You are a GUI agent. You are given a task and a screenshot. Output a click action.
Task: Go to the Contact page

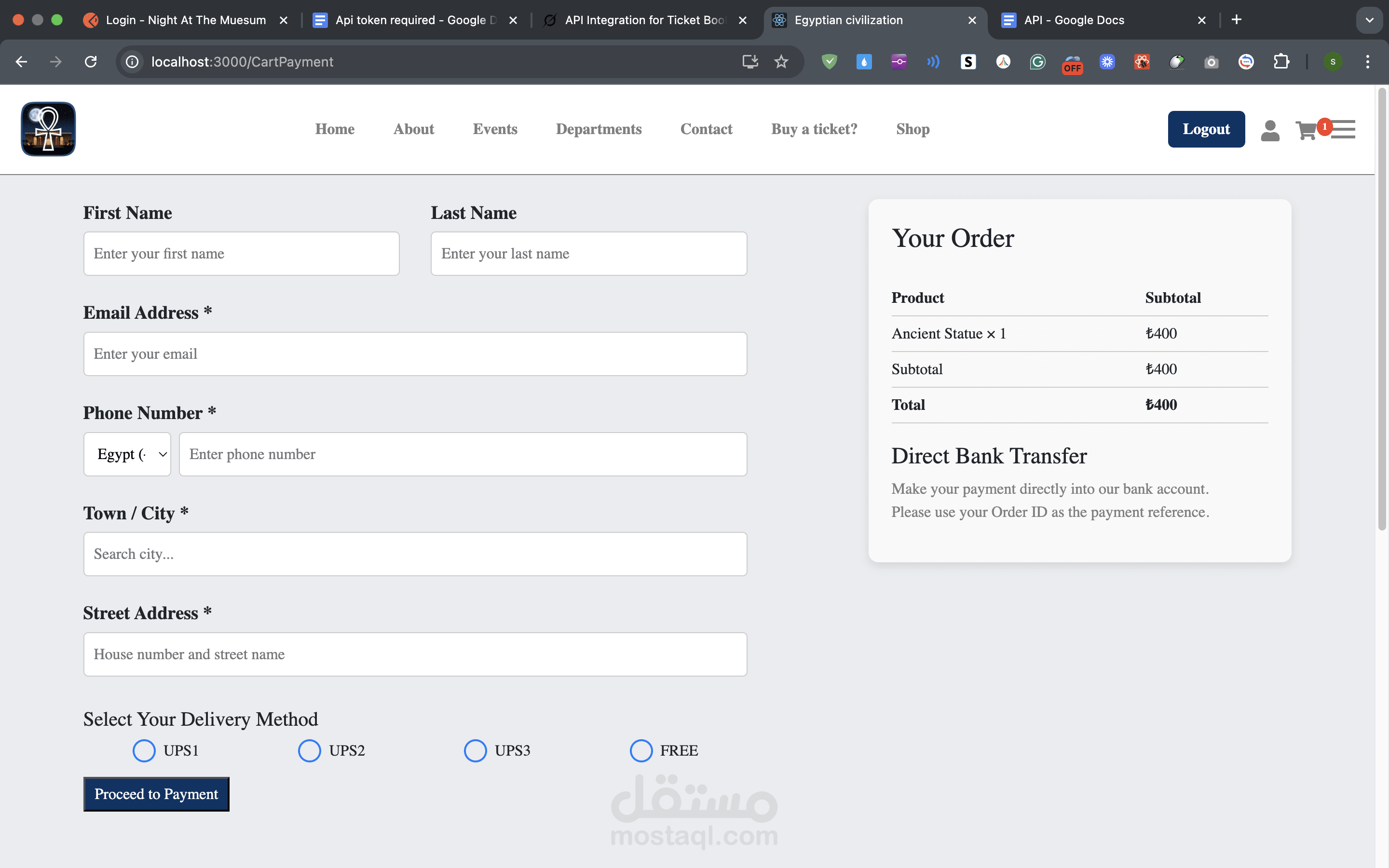706,129
